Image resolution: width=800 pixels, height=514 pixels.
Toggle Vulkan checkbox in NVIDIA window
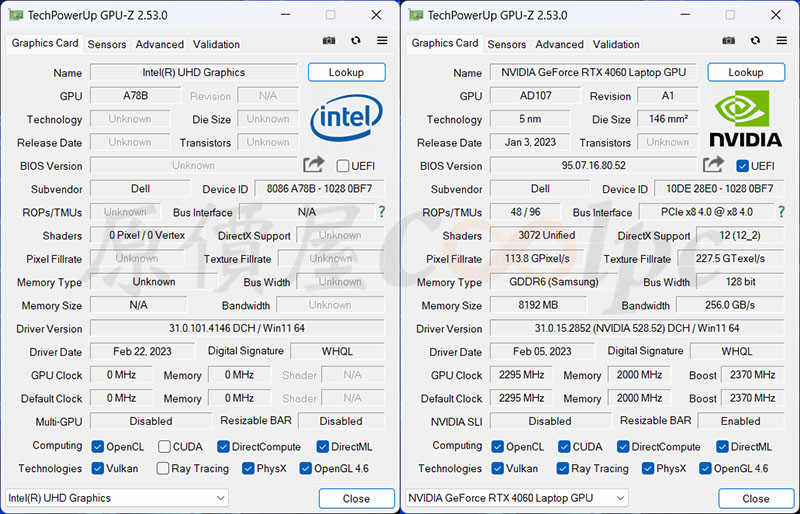[497, 468]
